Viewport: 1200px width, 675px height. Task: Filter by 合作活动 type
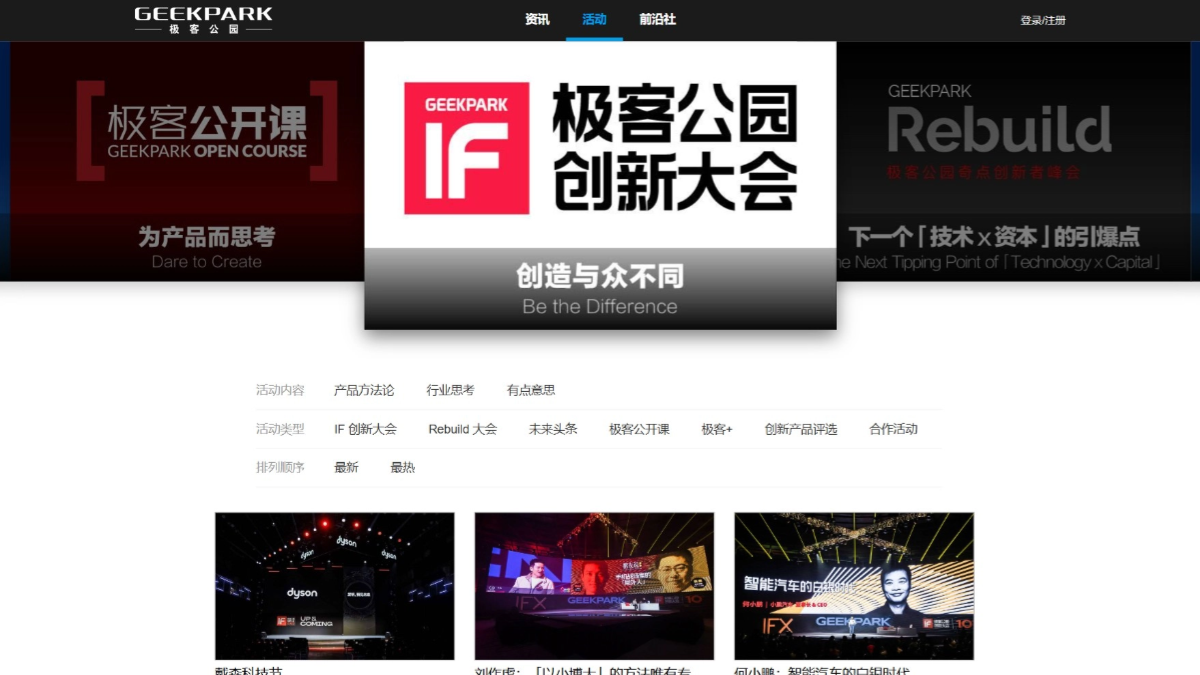tap(893, 429)
